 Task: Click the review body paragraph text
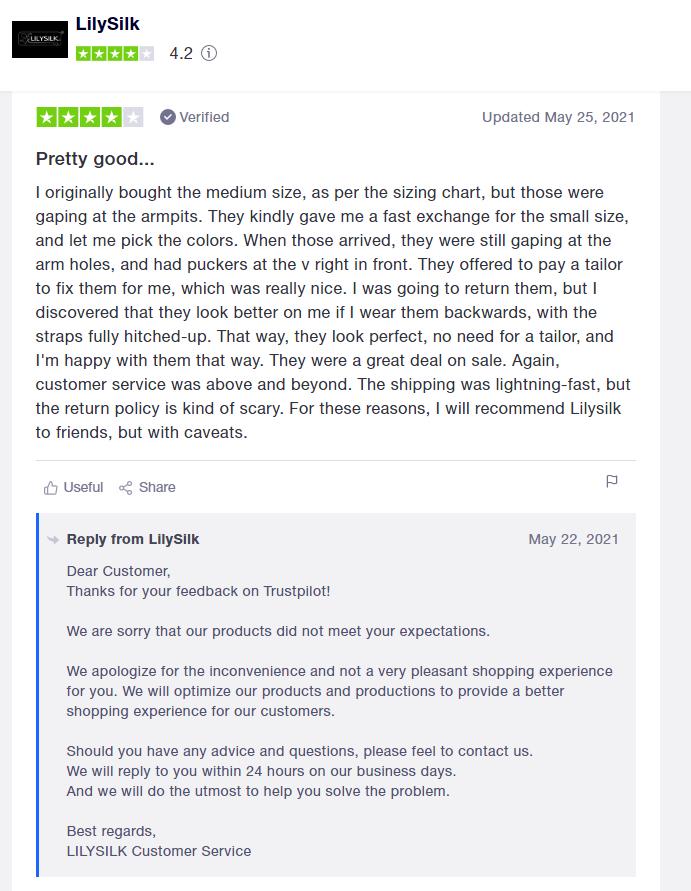coord(333,312)
